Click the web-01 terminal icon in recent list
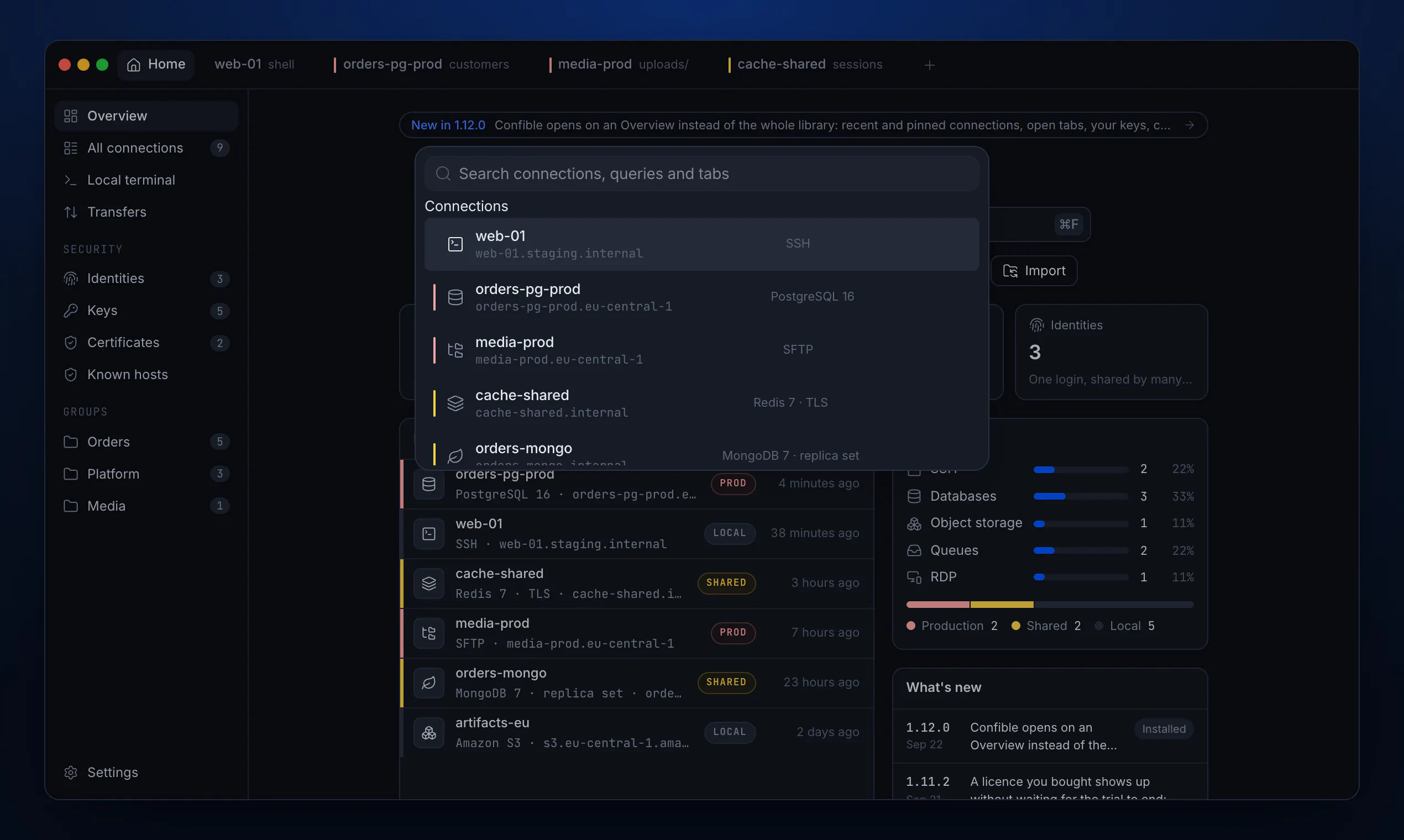 tap(428, 533)
